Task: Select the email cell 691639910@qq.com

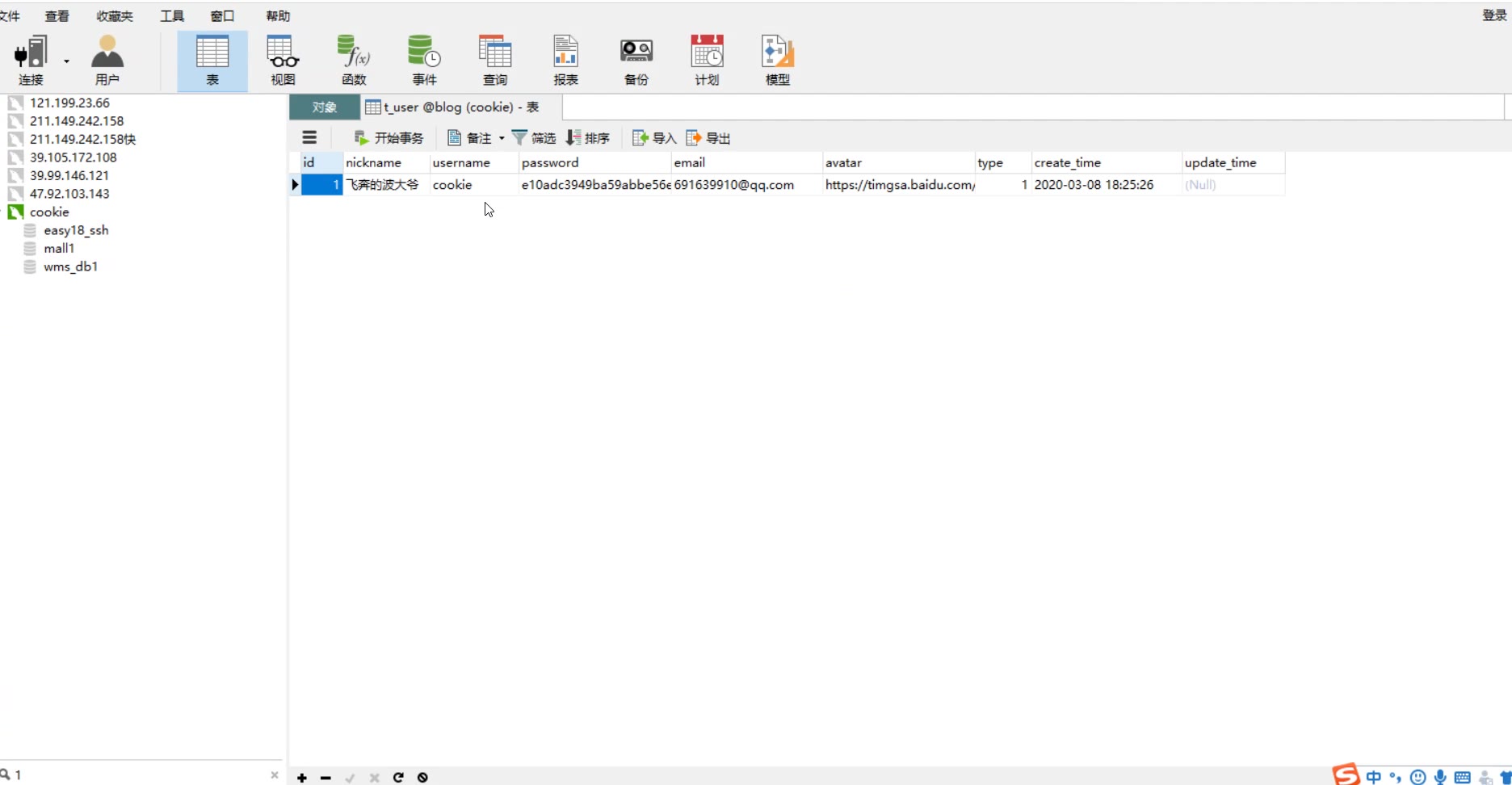Action: coord(747,185)
